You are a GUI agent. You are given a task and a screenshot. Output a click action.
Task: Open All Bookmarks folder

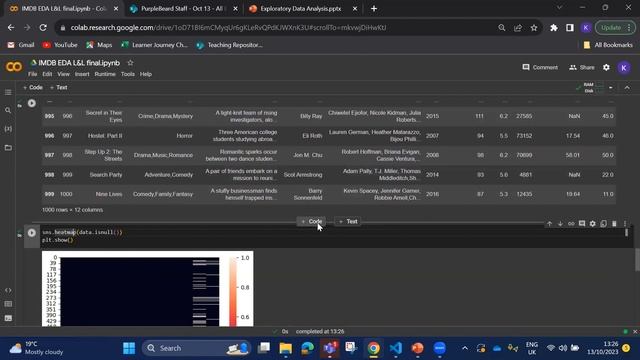click(608, 45)
